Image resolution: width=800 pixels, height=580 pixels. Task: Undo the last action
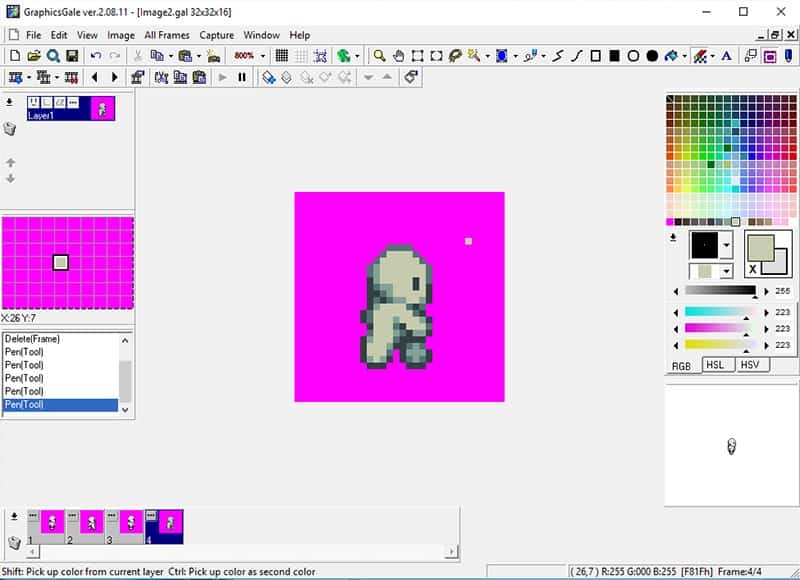click(96, 56)
